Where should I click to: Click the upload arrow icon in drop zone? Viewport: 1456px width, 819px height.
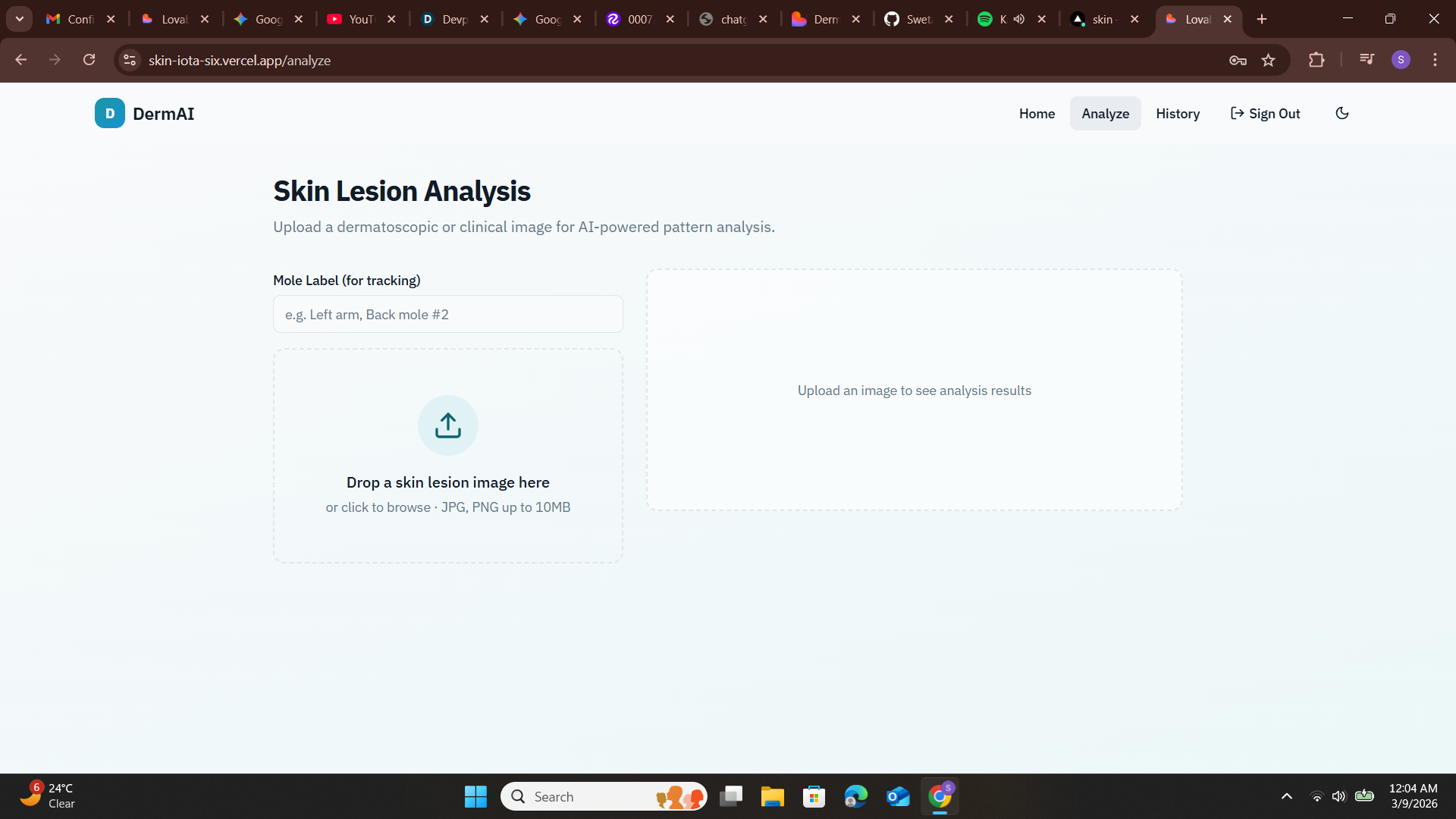tap(447, 425)
